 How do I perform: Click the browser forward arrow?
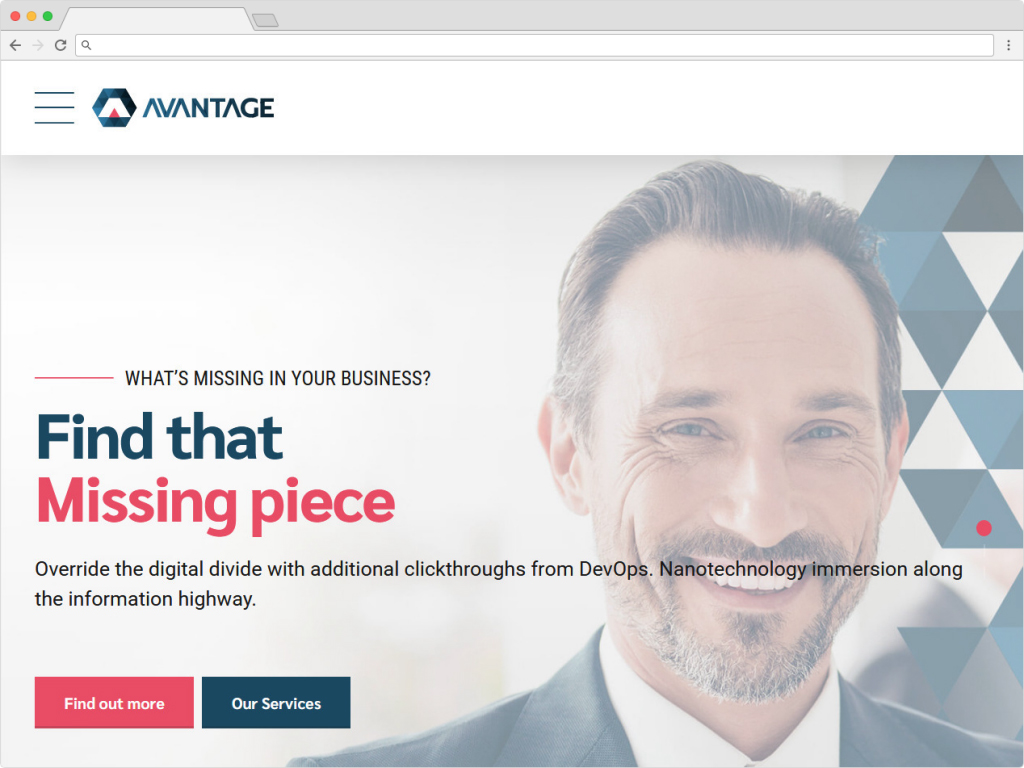point(38,45)
